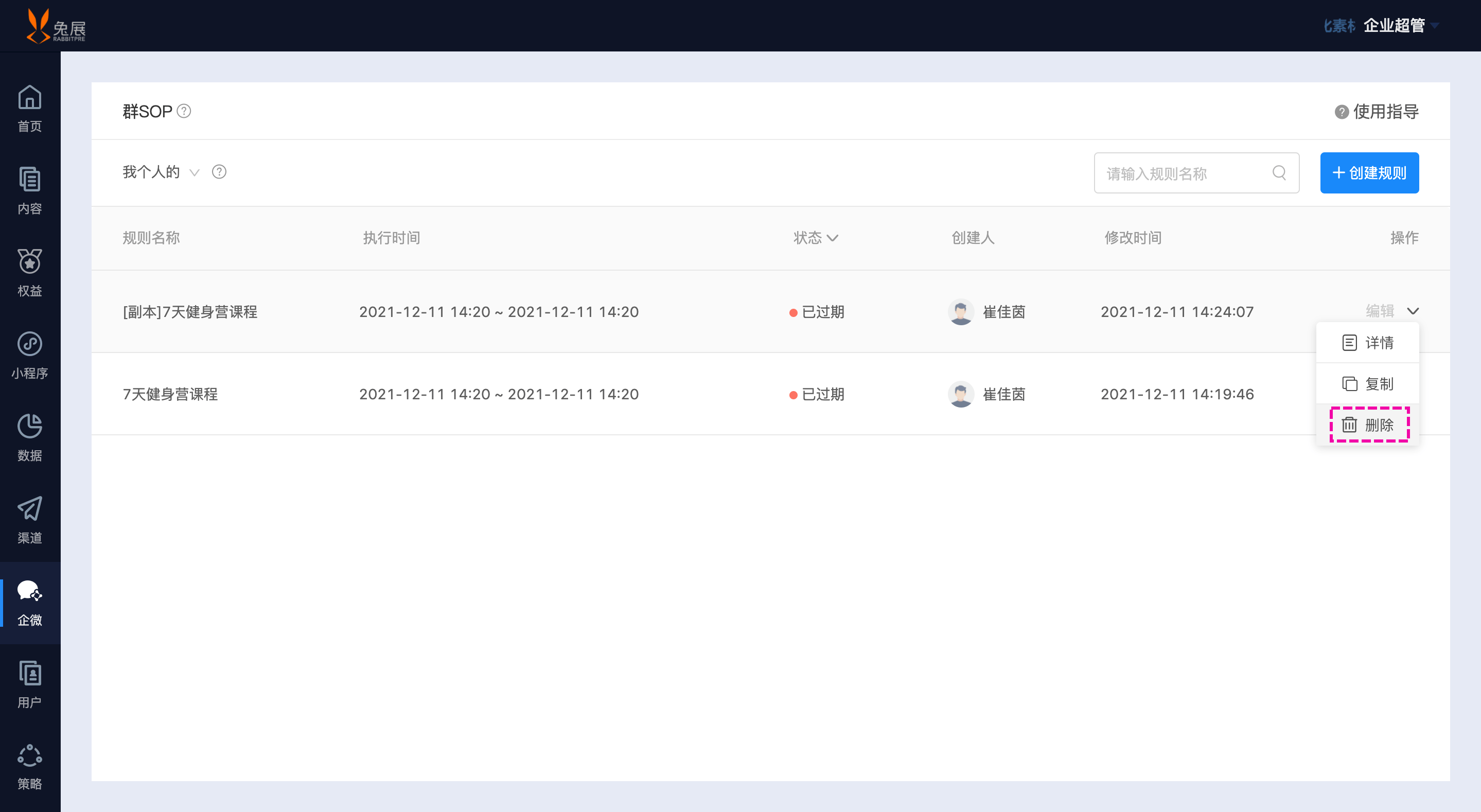Focus the 请输入规则名称 search field

1196,172
